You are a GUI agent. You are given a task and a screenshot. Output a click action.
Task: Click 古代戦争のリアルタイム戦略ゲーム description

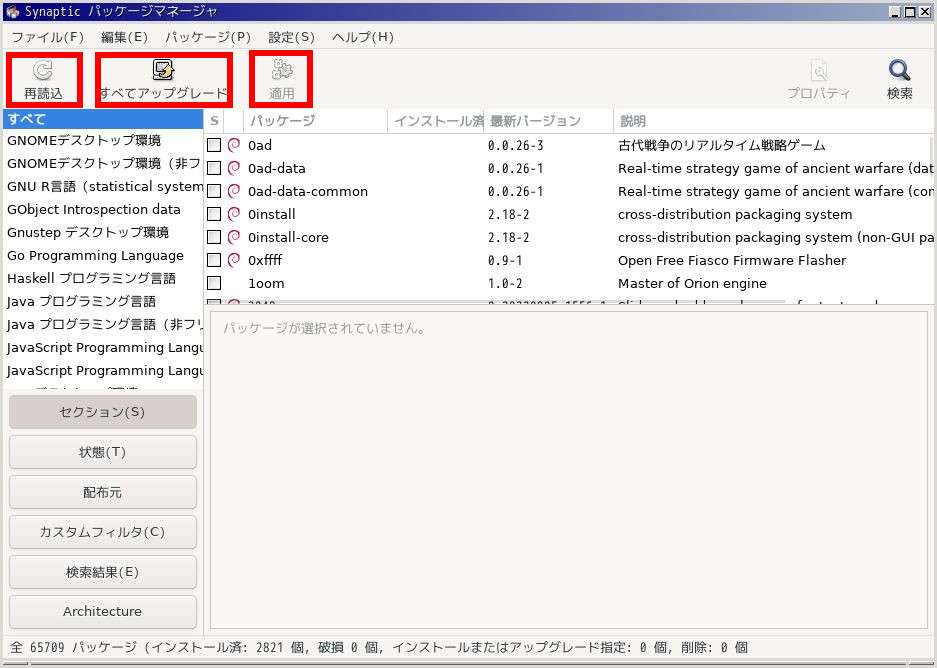[x=721, y=145]
